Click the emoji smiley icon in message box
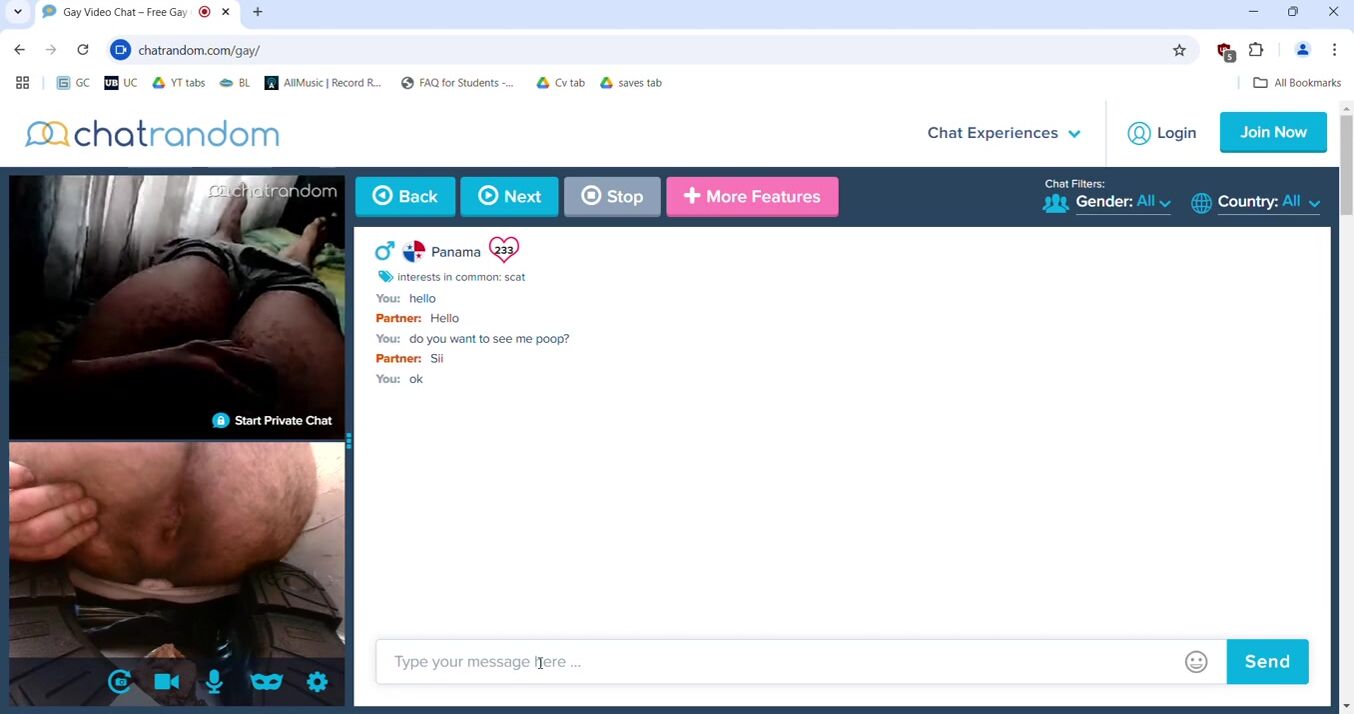This screenshot has height=714, width=1354. [1196, 662]
